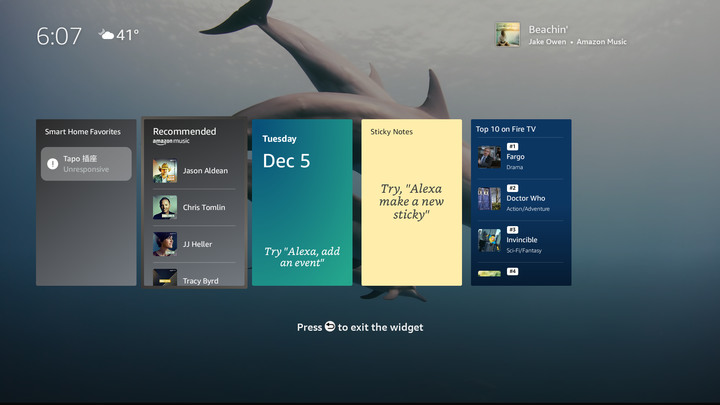
Task: Click the #4 rank badge
Action: 512,271
